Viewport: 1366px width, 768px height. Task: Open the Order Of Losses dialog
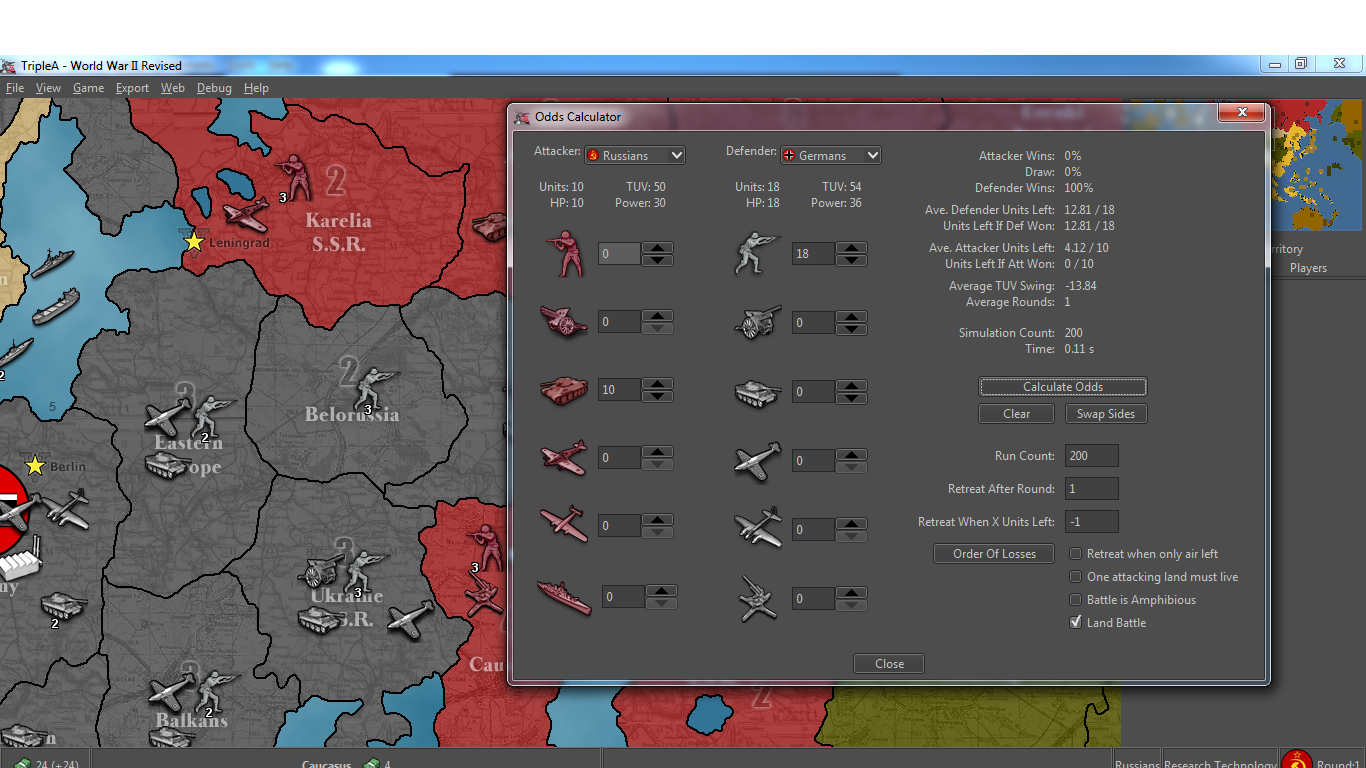click(x=994, y=554)
